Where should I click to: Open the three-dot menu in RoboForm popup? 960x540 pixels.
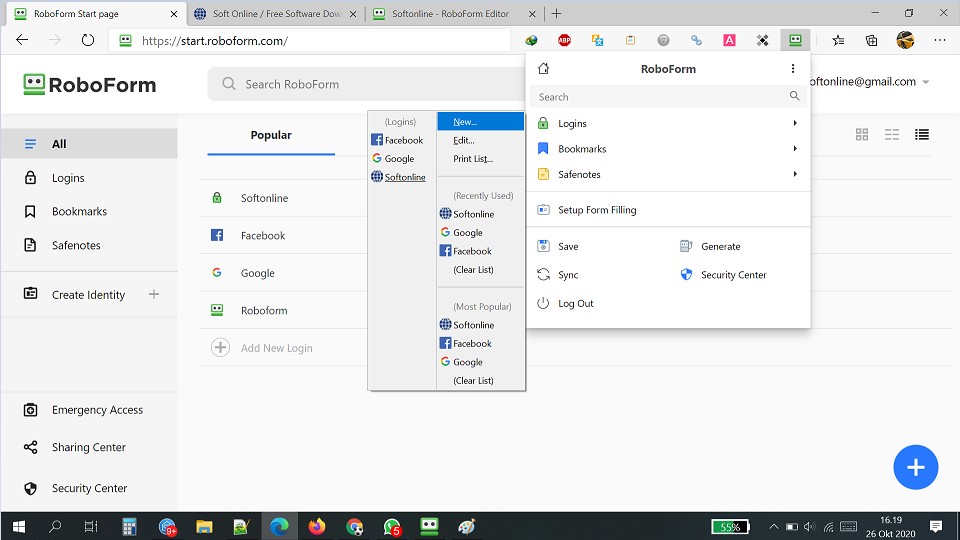point(793,69)
